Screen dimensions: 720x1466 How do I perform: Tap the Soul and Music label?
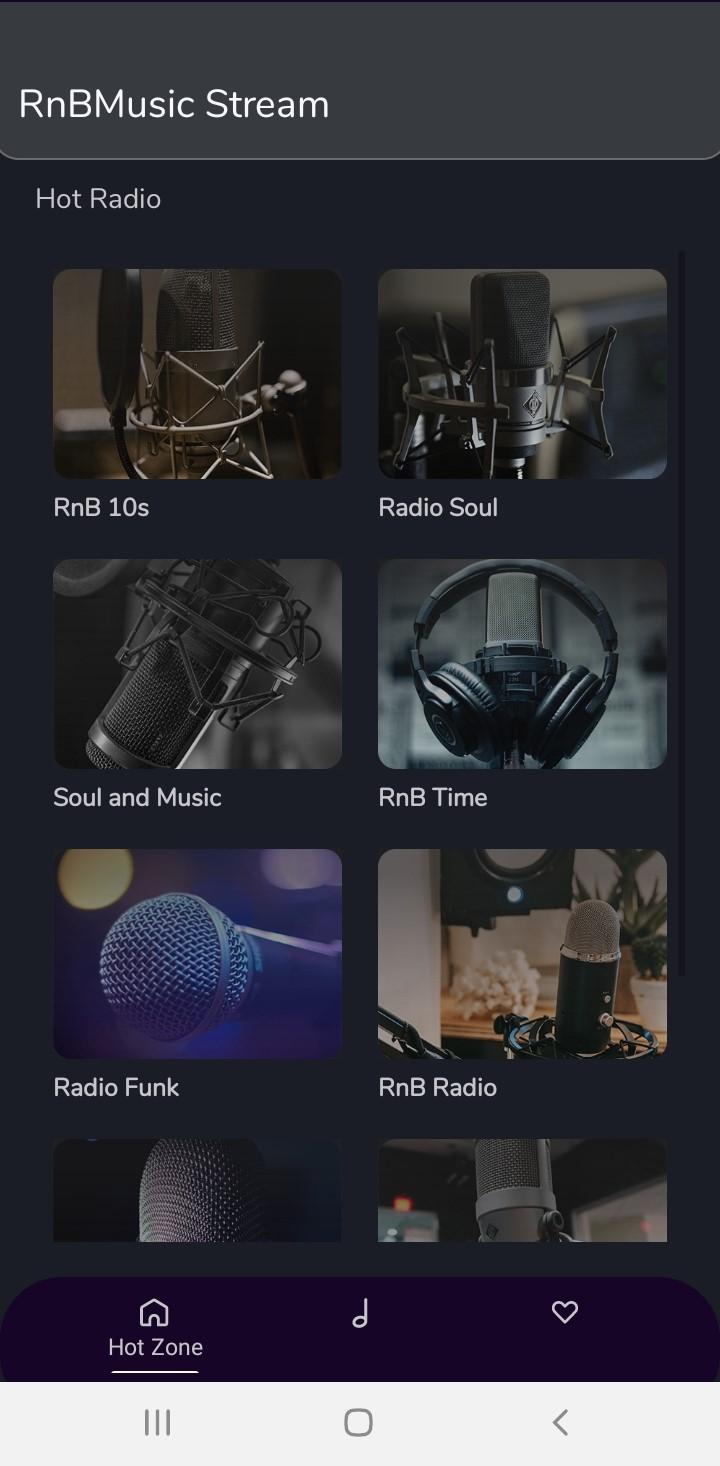(137, 798)
